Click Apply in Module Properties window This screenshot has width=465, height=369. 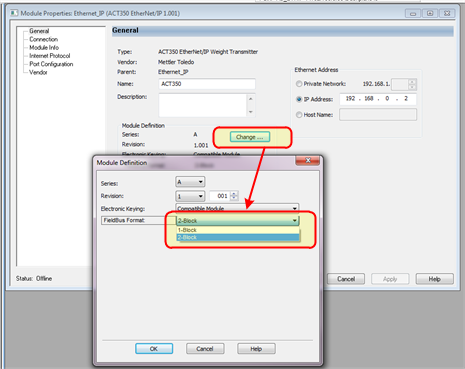point(390,279)
